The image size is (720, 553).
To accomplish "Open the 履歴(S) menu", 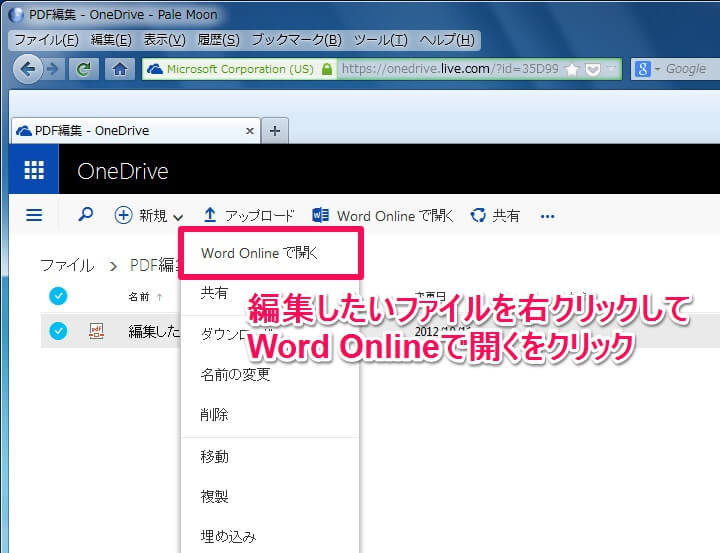I will pos(218,40).
